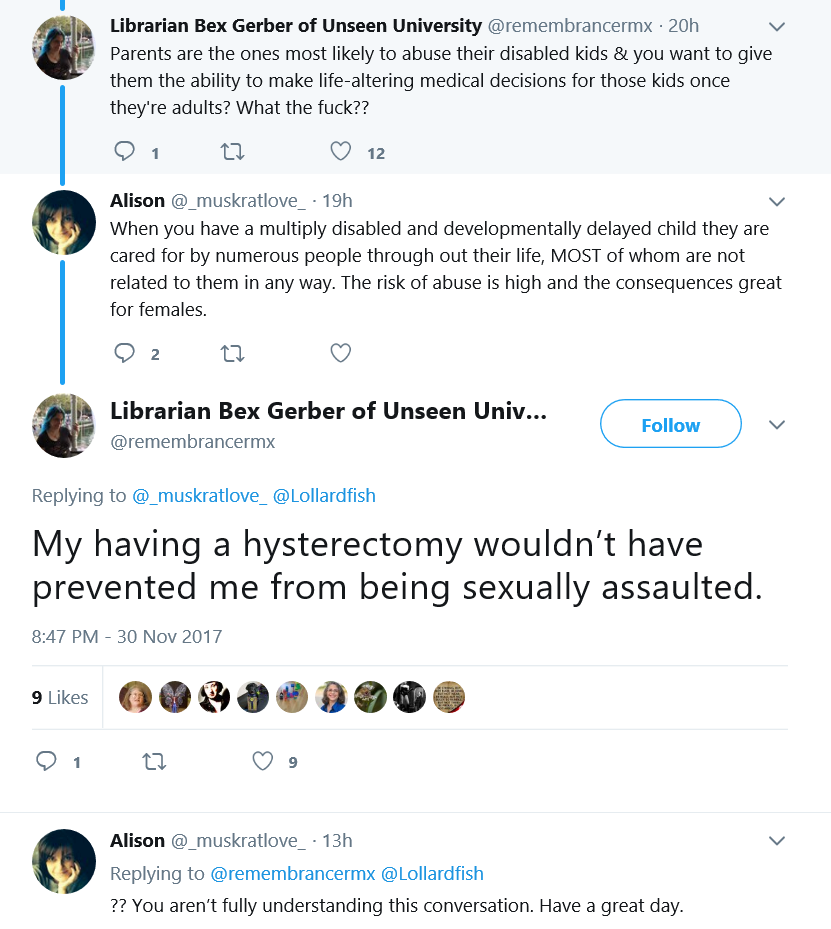Like the main tweet with 9 likes
Viewport: 831px width, 929px height.
262,761
